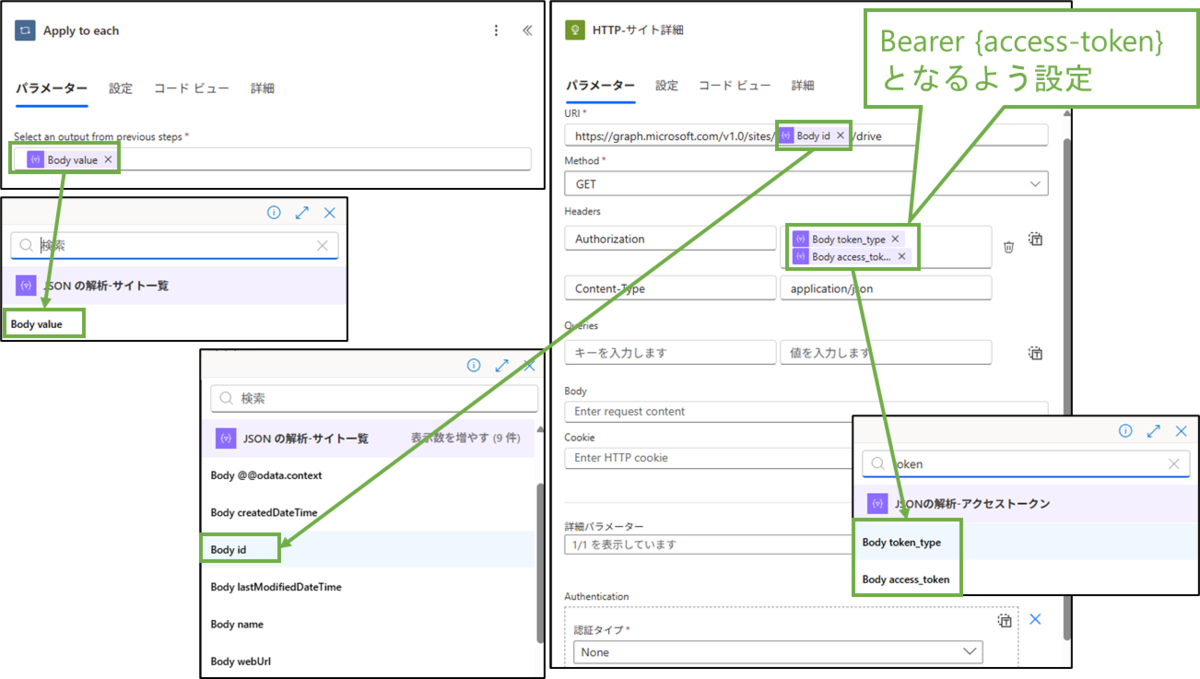Expand the popup listing Body createdDateTime
This screenshot has width=1200, height=679.
[502, 366]
